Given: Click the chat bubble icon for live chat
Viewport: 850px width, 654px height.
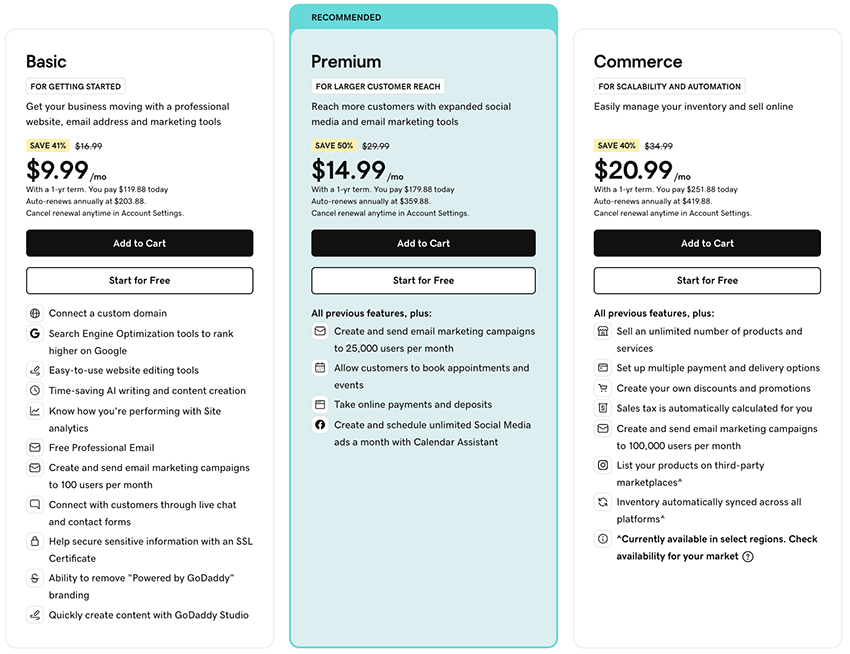Looking at the screenshot, I should [x=35, y=505].
